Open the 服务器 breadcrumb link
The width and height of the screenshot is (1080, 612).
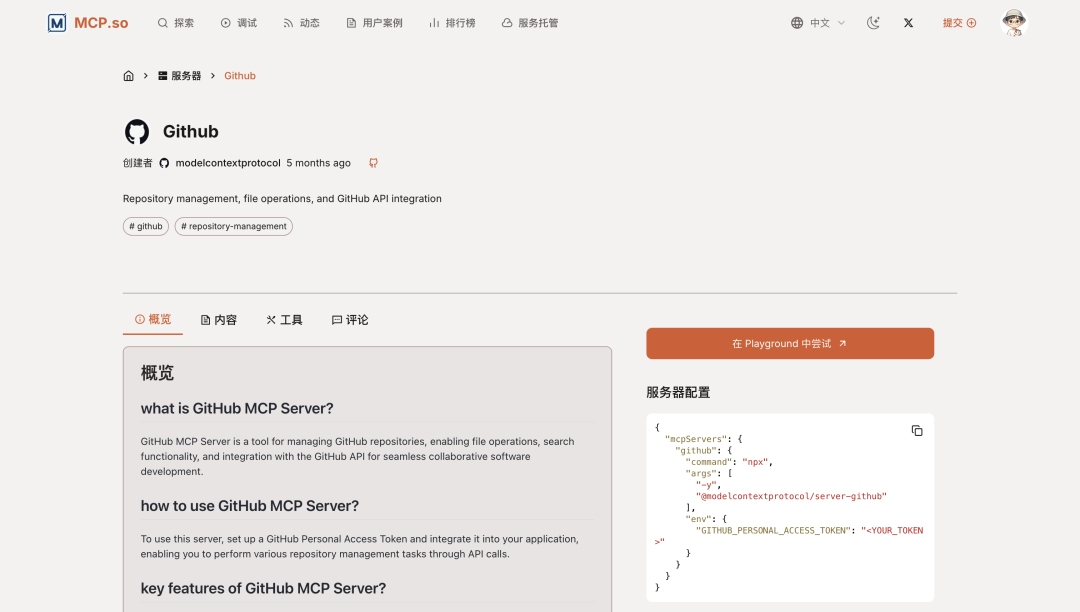point(179,76)
